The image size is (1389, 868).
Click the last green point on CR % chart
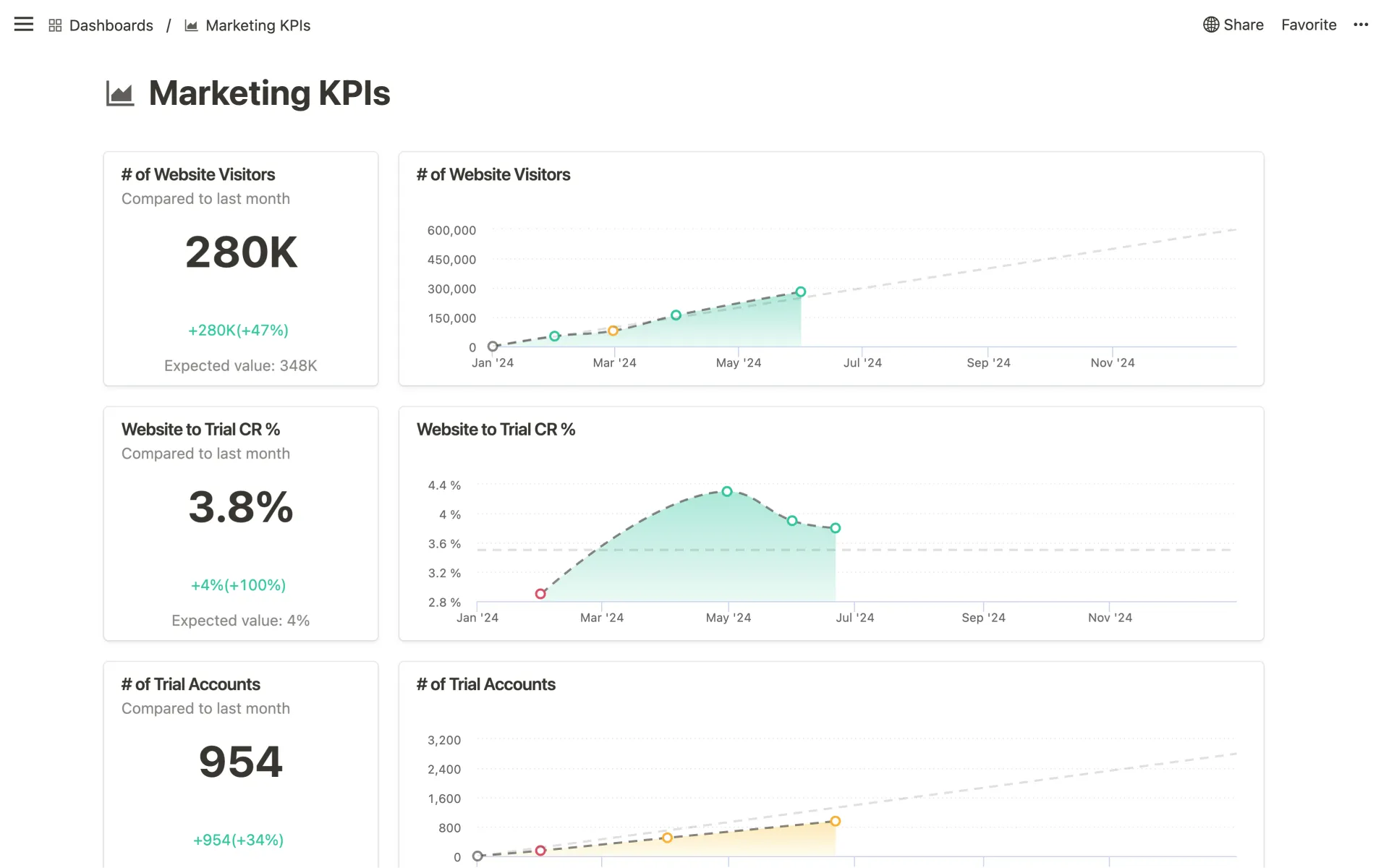(836, 528)
